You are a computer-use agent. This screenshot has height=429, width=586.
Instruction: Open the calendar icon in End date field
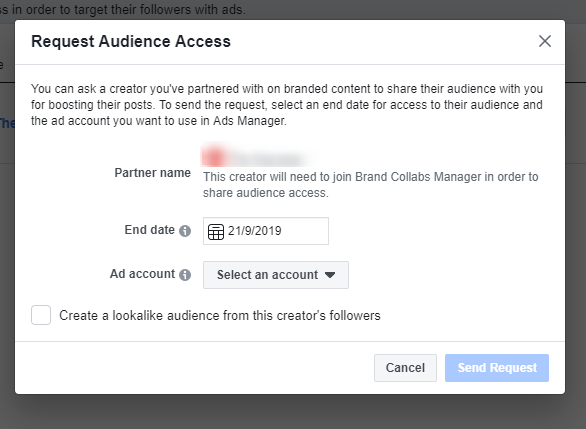click(x=216, y=231)
